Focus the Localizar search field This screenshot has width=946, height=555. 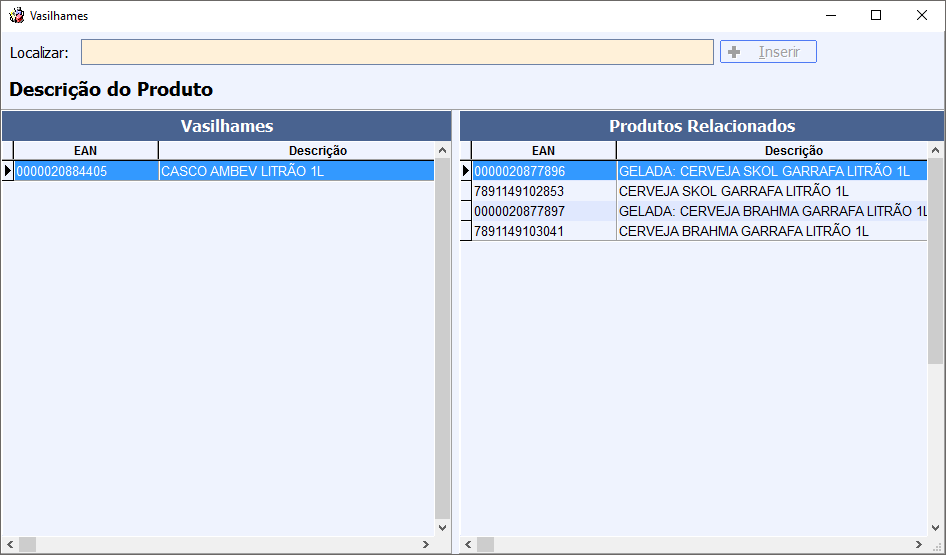click(397, 52)
